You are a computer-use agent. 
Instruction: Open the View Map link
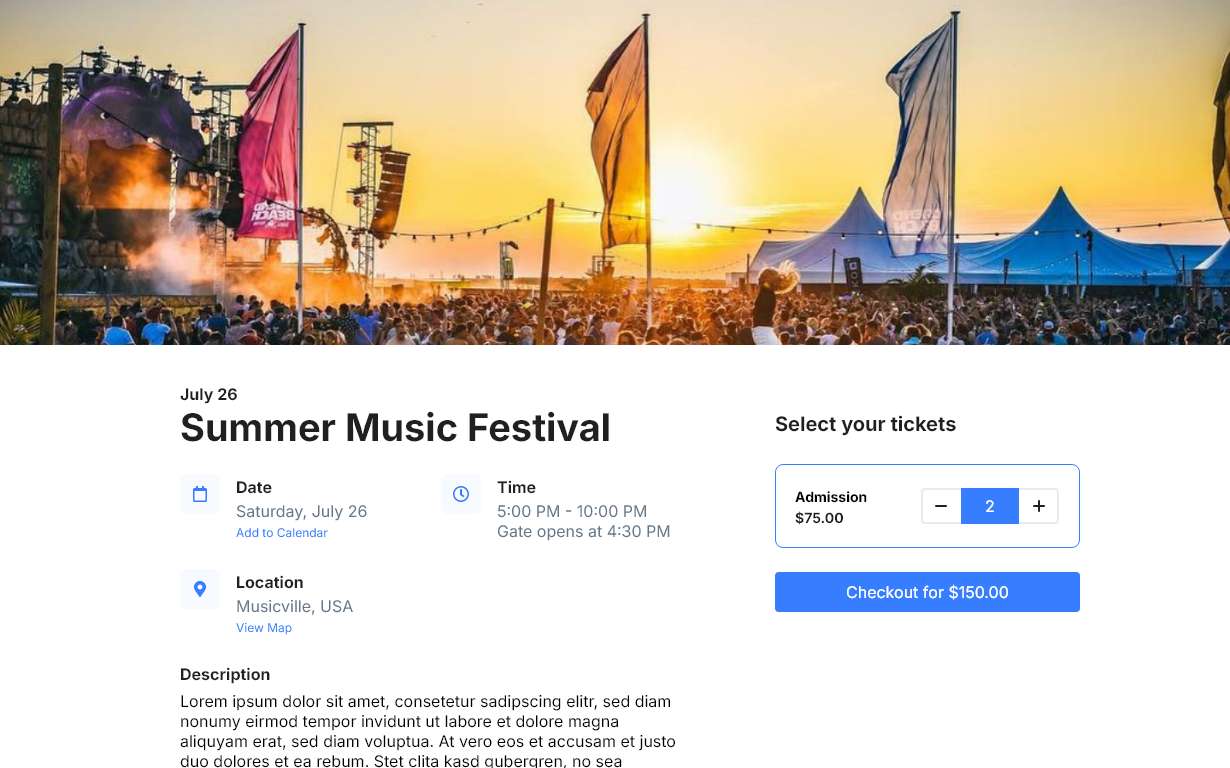coord(264,628)
